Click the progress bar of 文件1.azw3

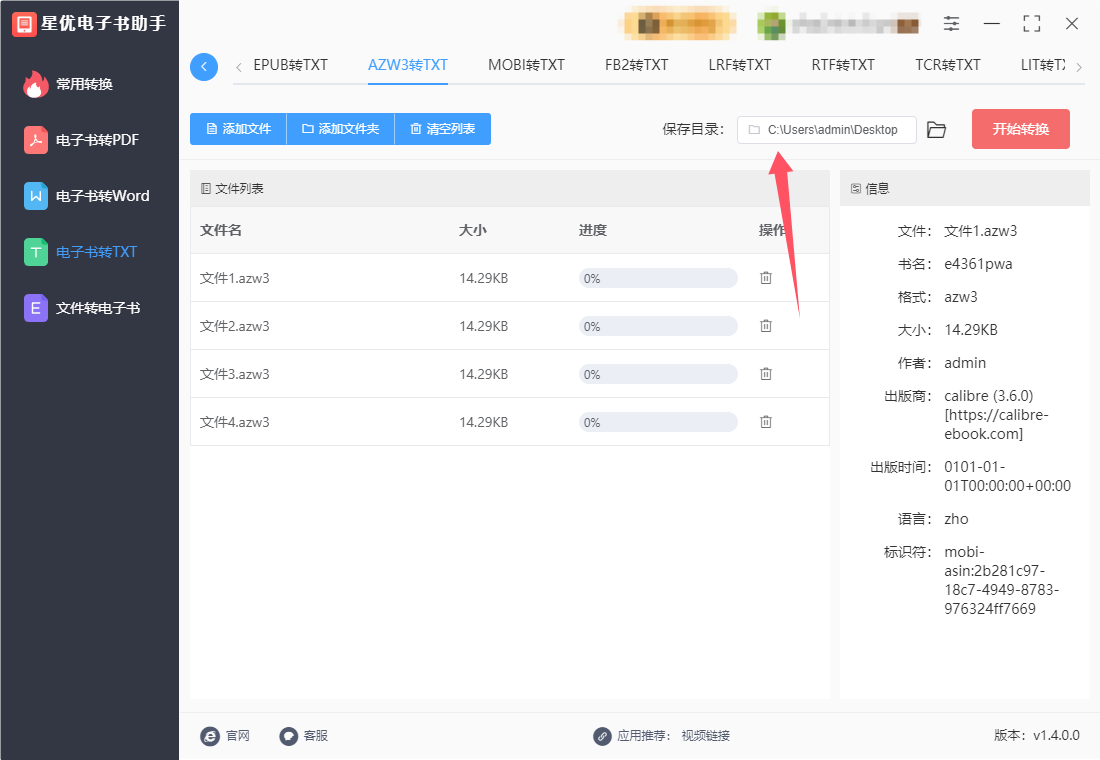(x=658, y=279)
